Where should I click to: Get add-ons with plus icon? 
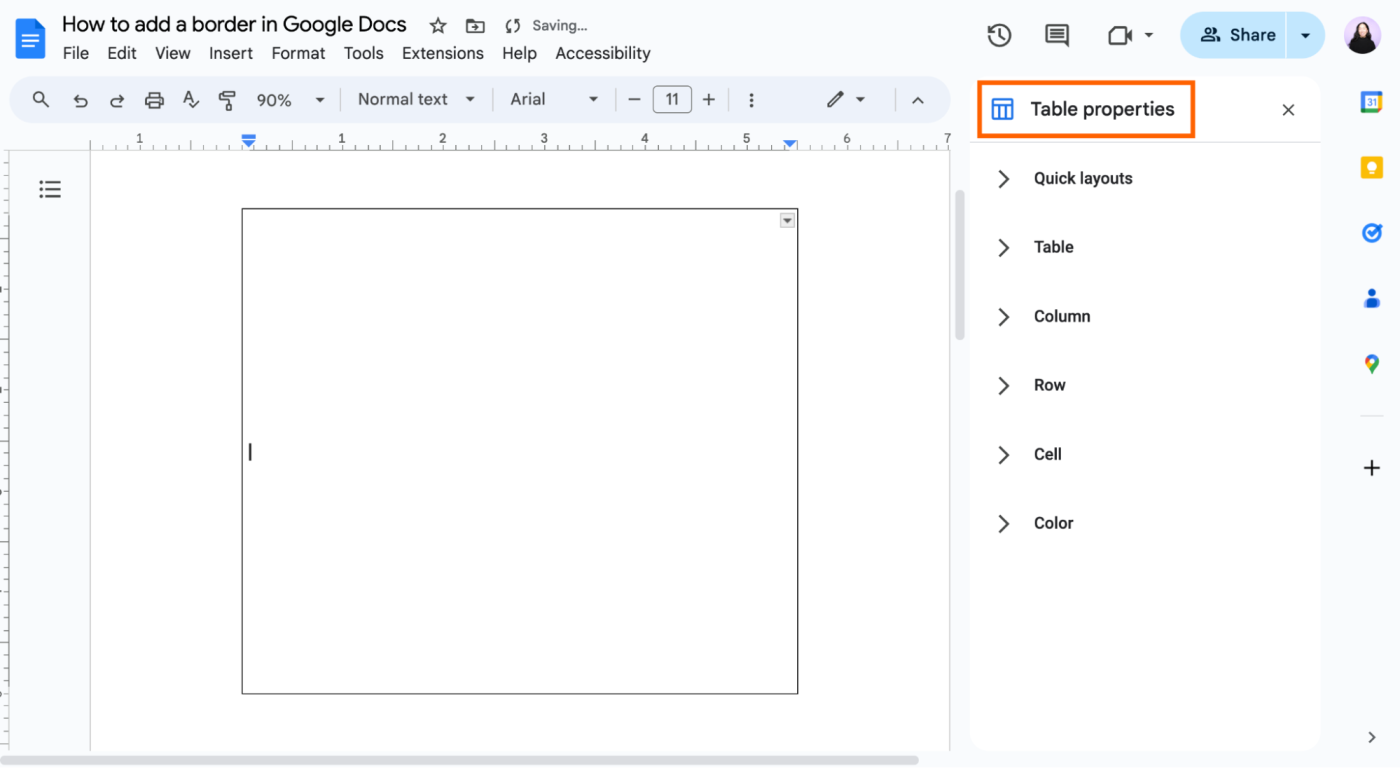[x=1371, y=468]
